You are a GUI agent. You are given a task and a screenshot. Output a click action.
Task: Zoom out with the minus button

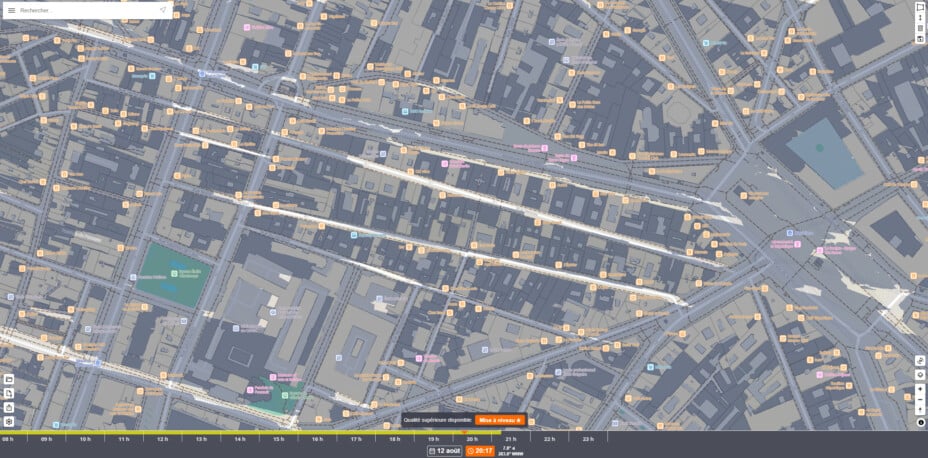(x=920, y=400)
